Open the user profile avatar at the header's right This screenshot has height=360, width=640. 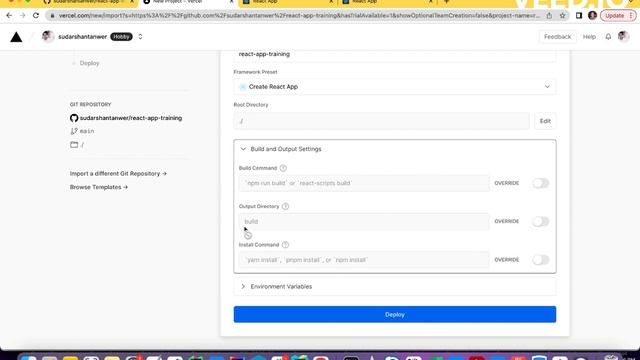[623, 36]
